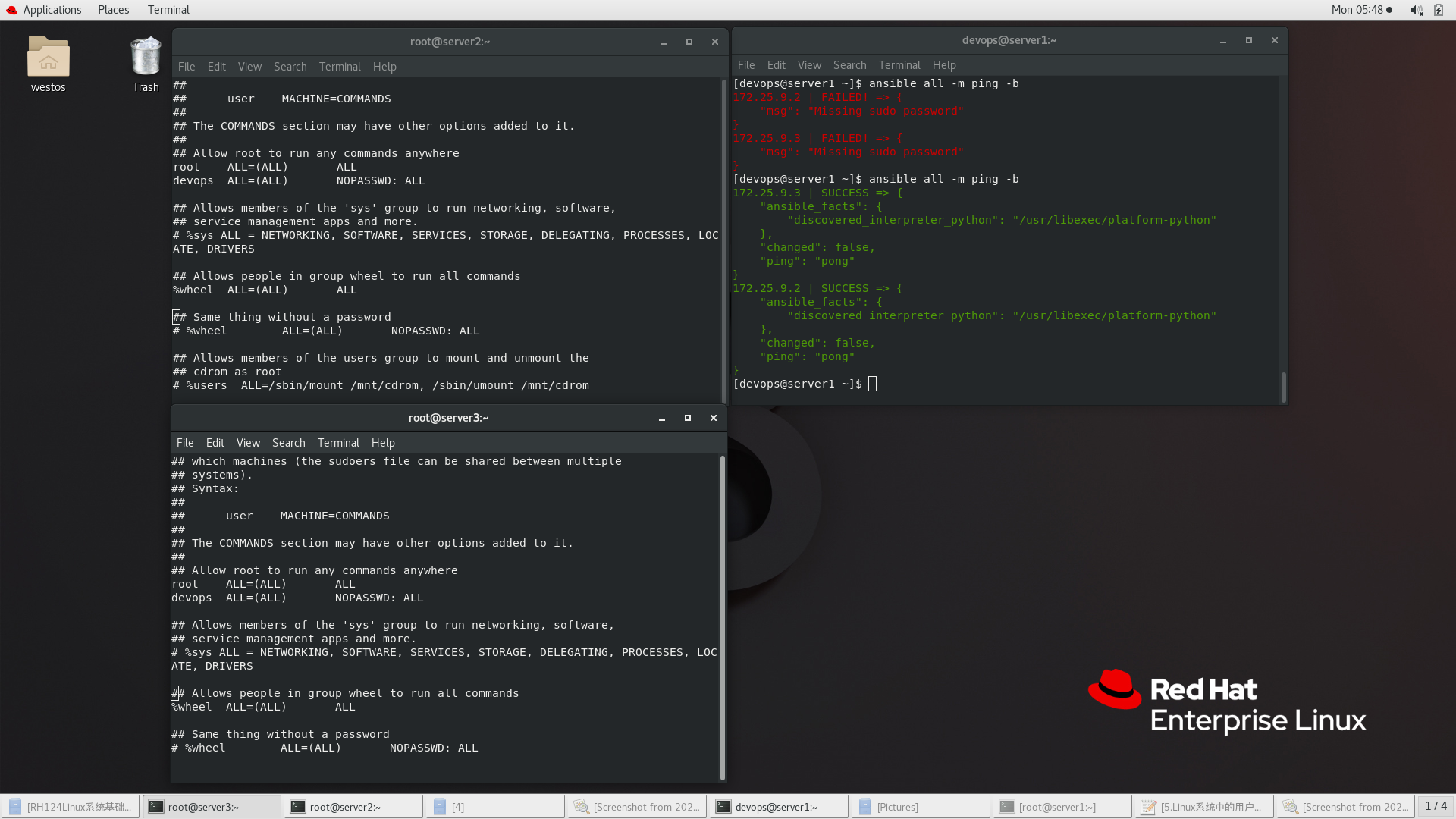Open the Applications menu
The image size is (1456, 819).
pos(52,10)
